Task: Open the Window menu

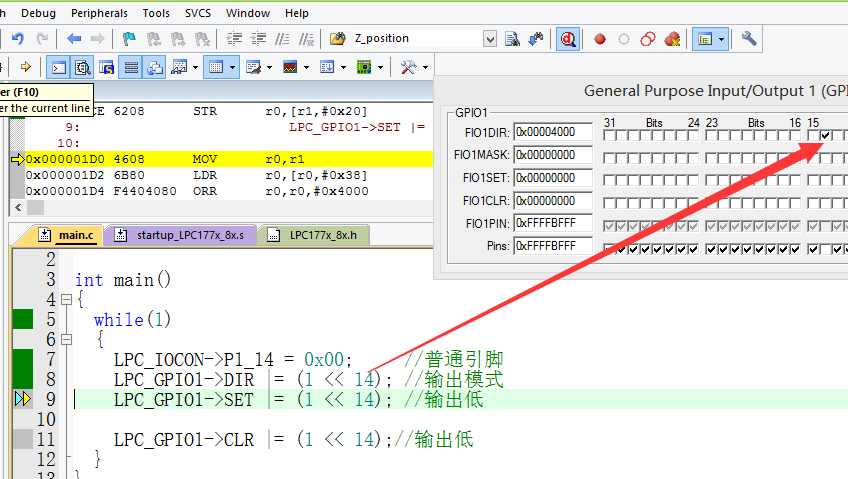Action: click(248, 13)
